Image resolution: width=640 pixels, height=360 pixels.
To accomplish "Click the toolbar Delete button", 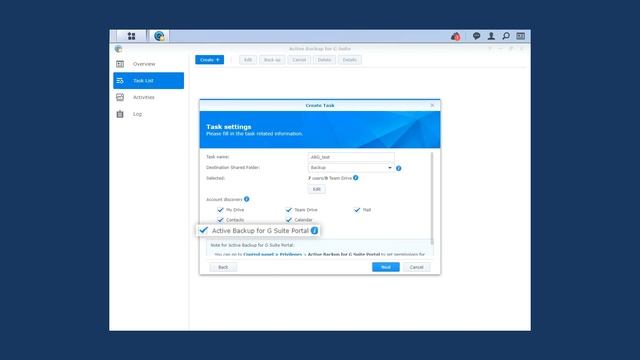I will 324,60.
